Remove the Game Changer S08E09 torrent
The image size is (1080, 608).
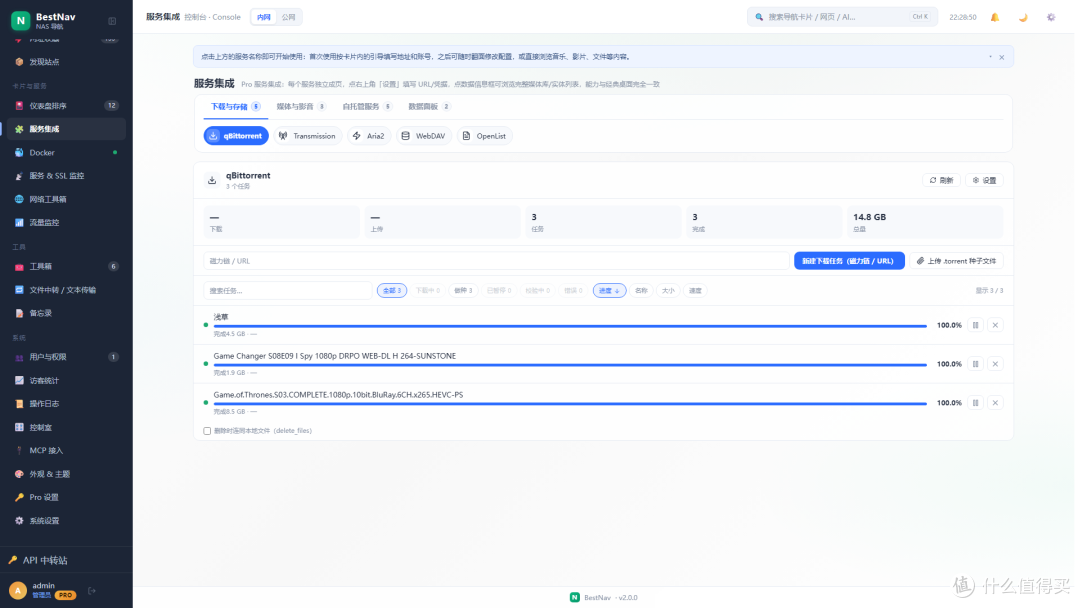995,364
